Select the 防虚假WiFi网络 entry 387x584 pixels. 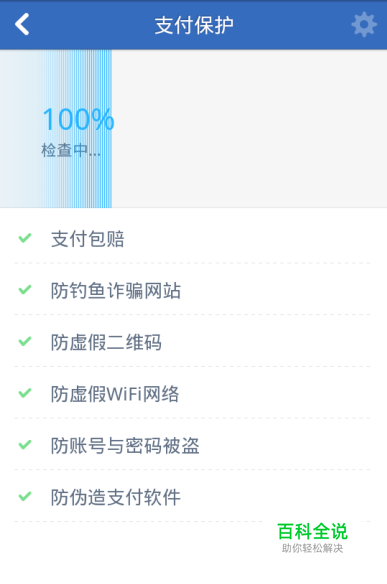(x=193, y=393)
